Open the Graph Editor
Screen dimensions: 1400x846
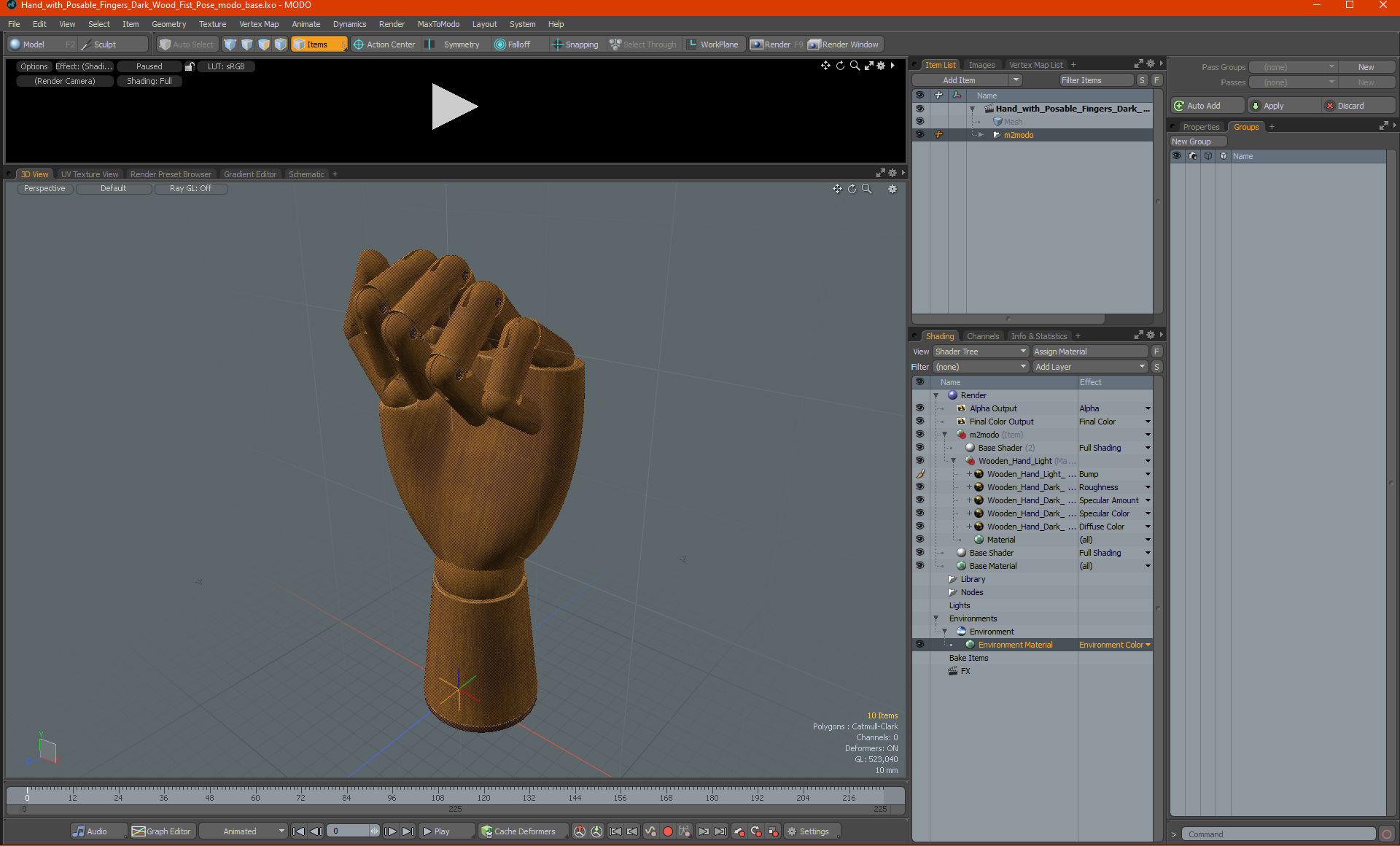[x=161, y=831]
